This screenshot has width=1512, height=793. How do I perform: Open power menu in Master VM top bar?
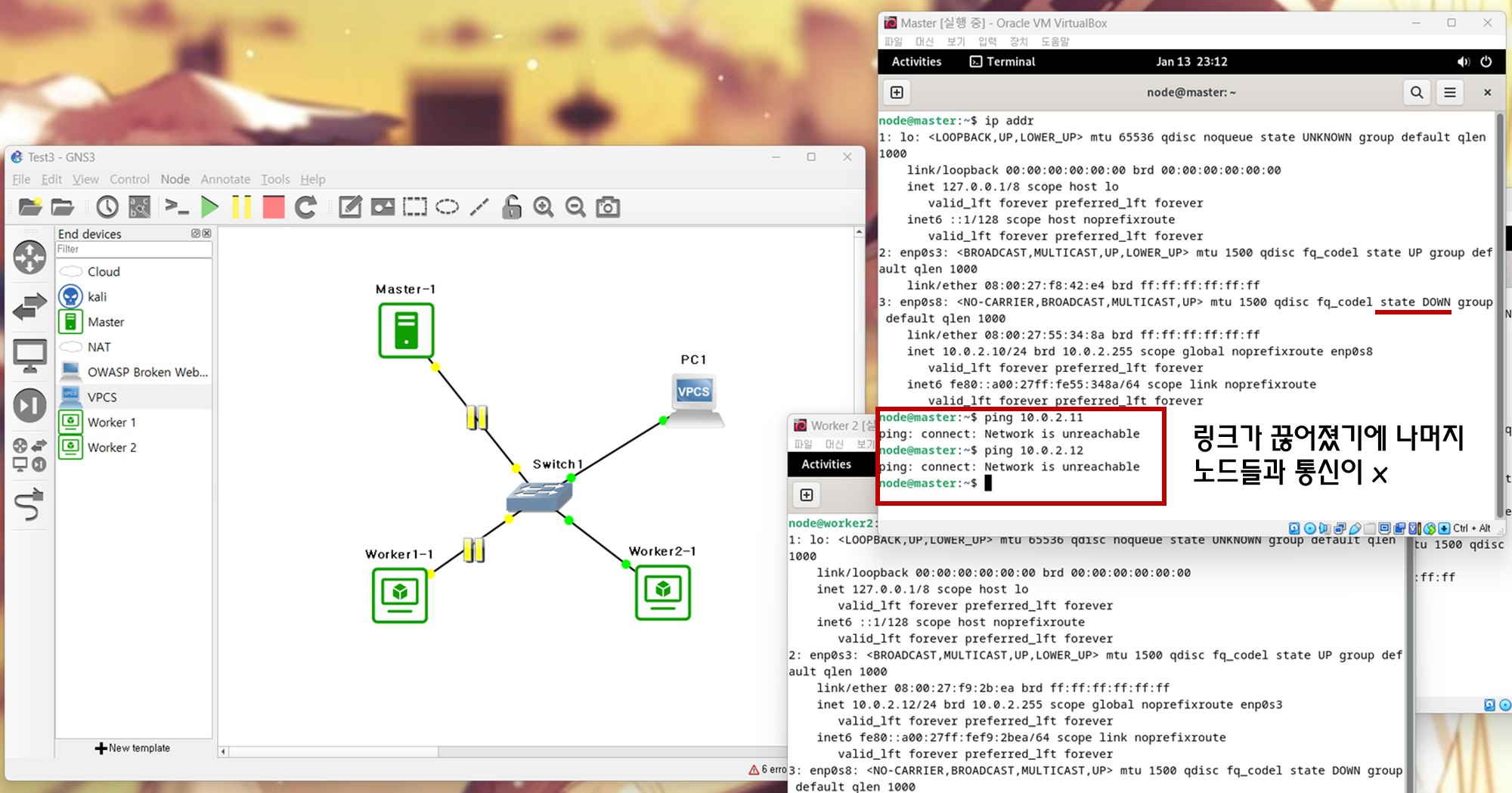point(1486,61)
